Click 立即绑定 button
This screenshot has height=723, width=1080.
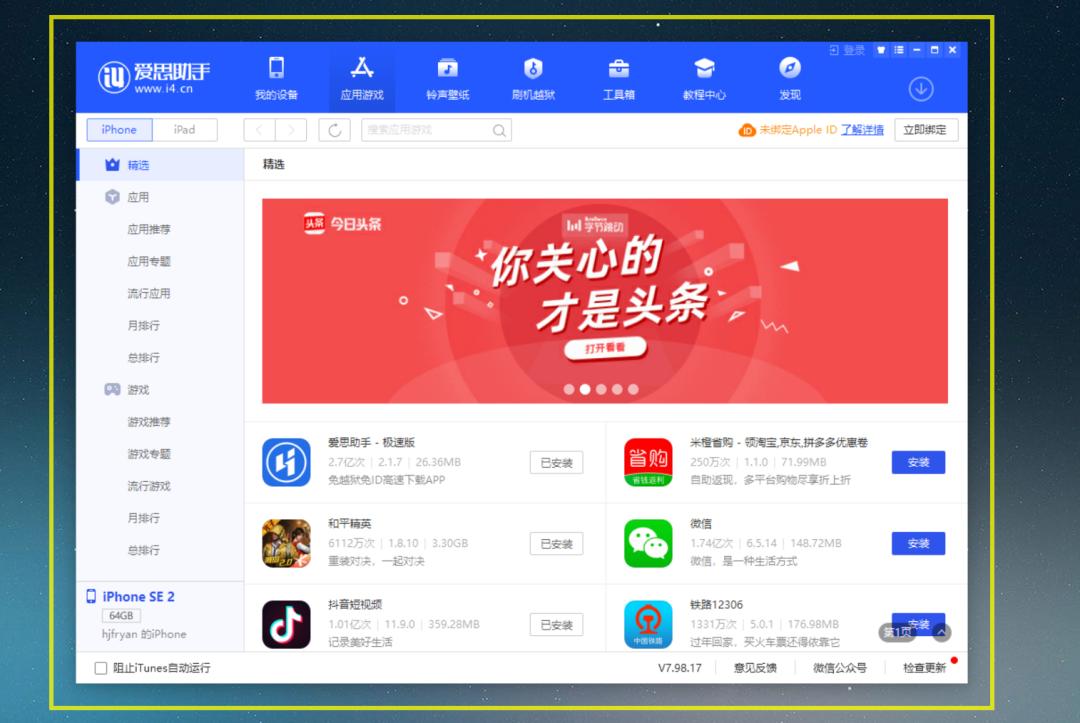(x=925, y=129)
